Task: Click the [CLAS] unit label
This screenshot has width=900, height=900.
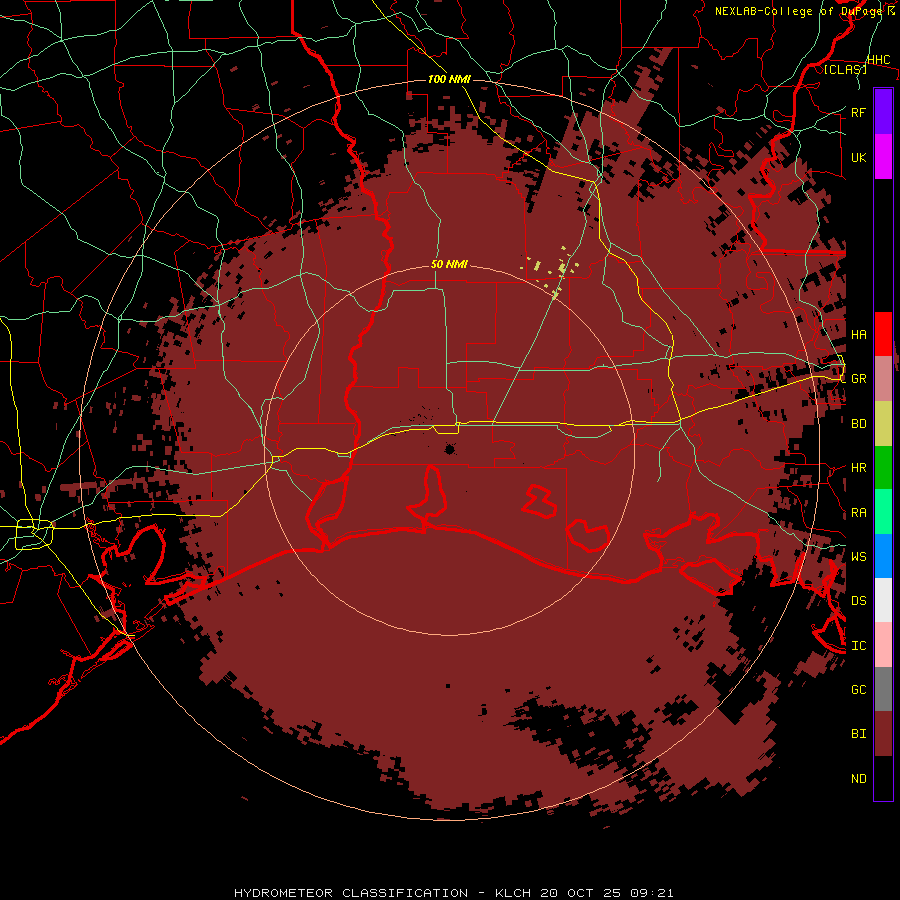Action: point(845,69)
